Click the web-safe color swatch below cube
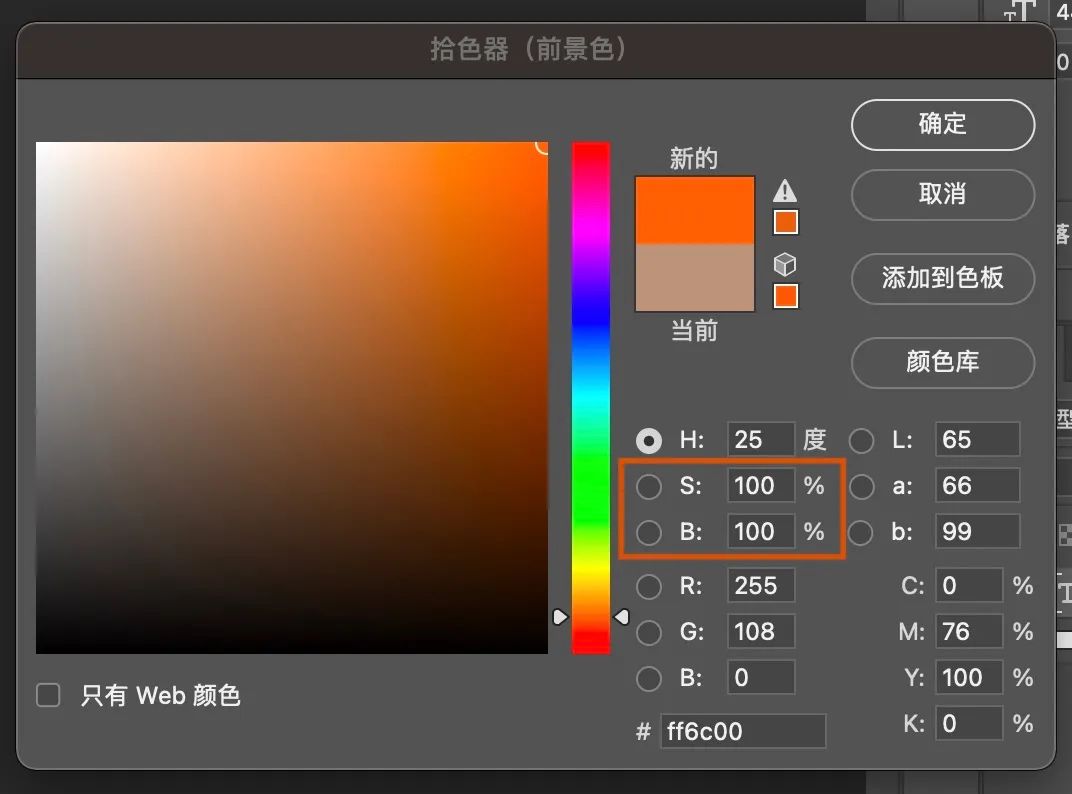The height and width of the screenshot is (794, 1072). click(x=786, y=295)
